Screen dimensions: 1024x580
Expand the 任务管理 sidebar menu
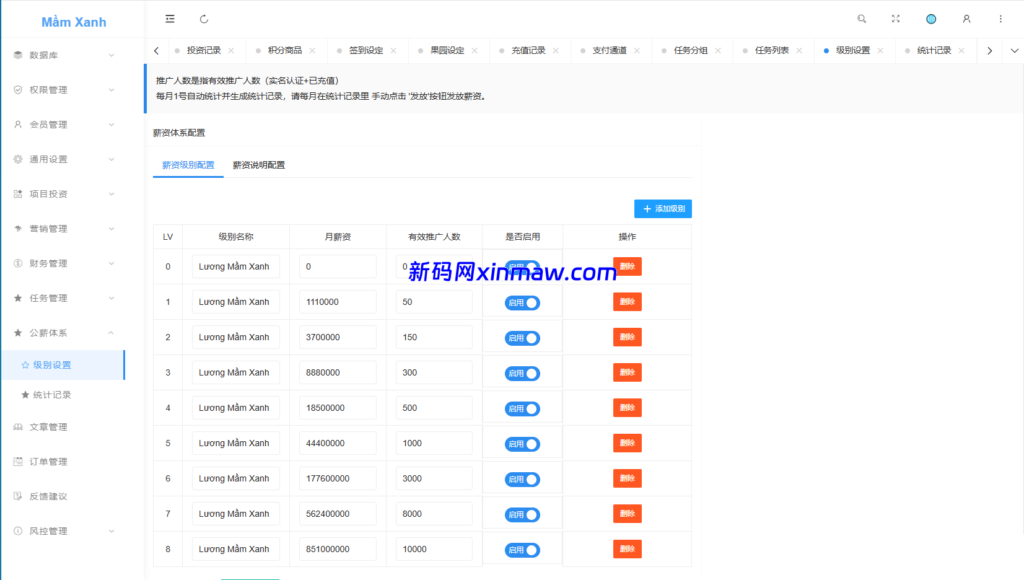(x=64, y=298)
